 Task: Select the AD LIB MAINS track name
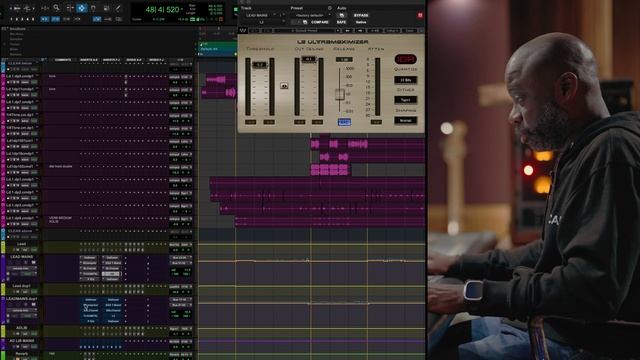[x=22, y=341]
